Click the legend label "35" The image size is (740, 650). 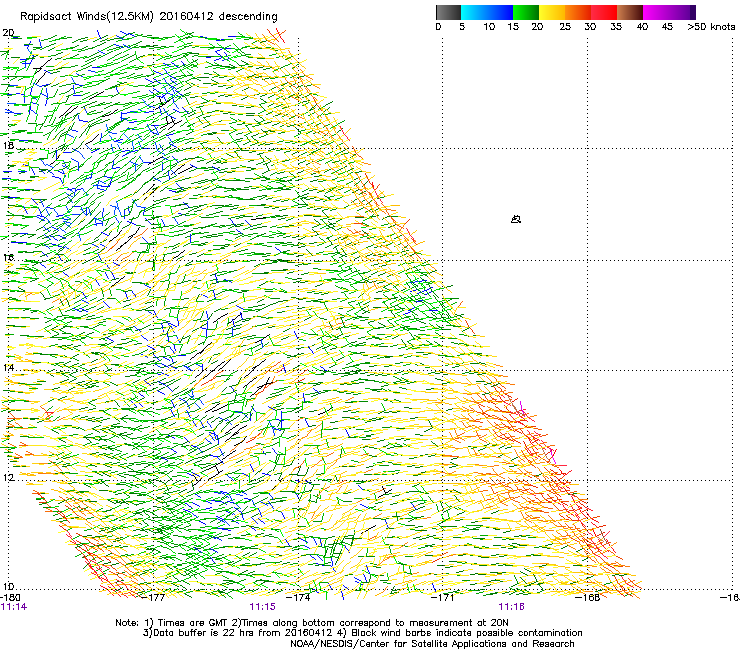616,27
